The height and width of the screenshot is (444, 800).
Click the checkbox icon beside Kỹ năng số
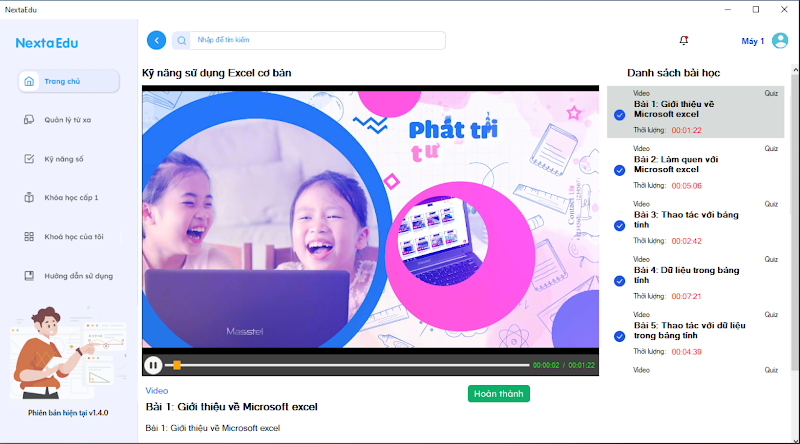point(29,159)
